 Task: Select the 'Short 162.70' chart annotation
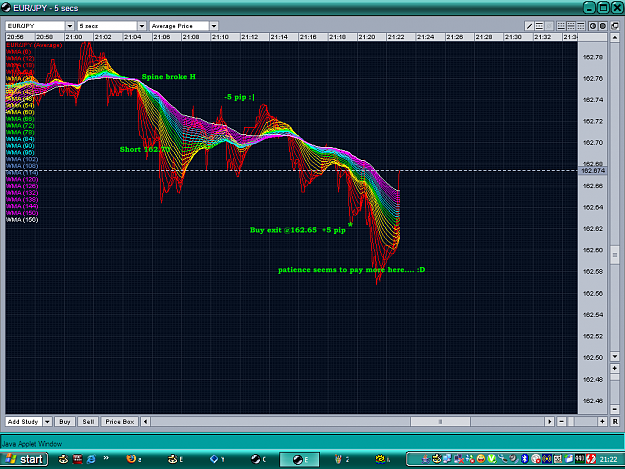(x=145, y=150)
